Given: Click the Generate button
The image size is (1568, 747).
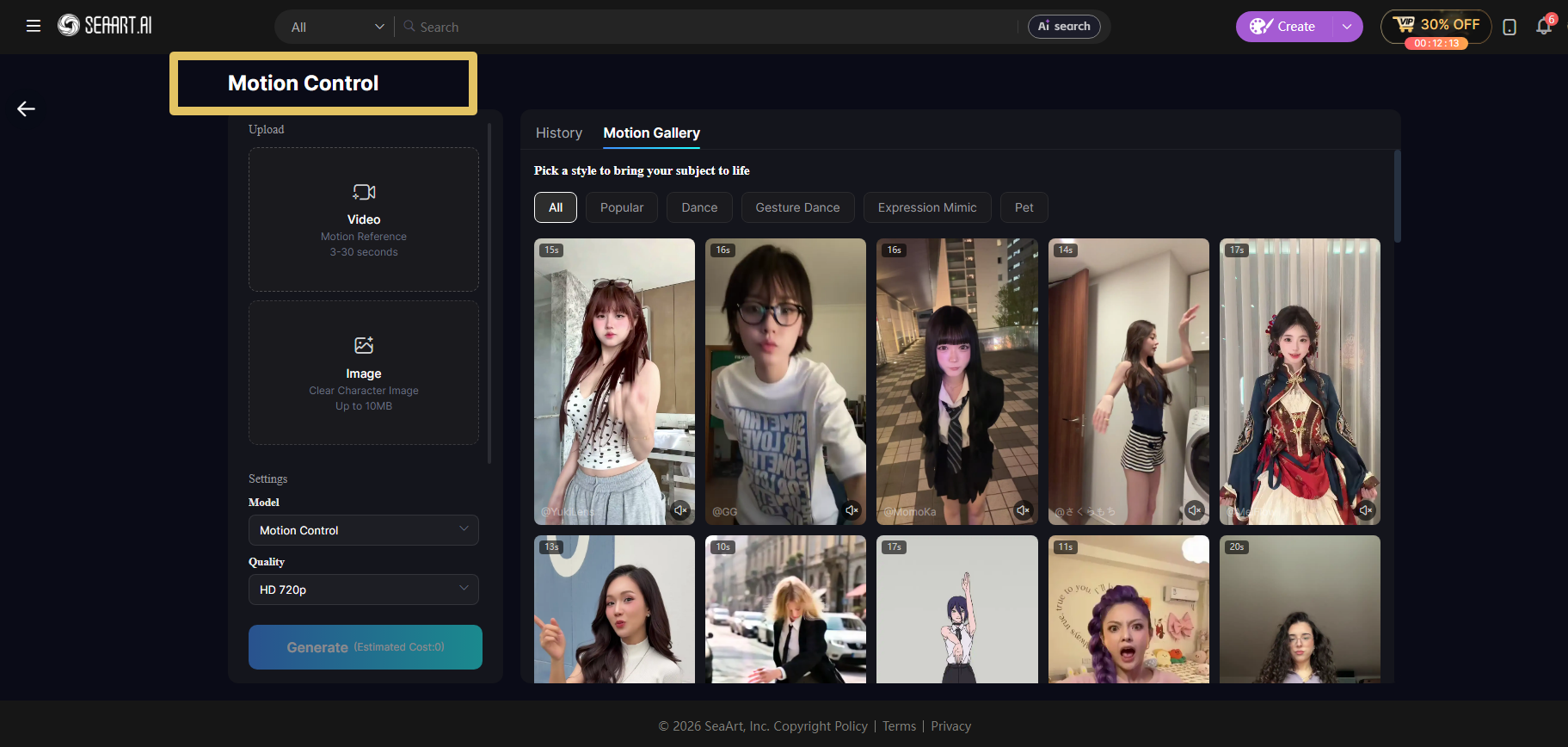Looking at the screenshot, I should (366, 647).
